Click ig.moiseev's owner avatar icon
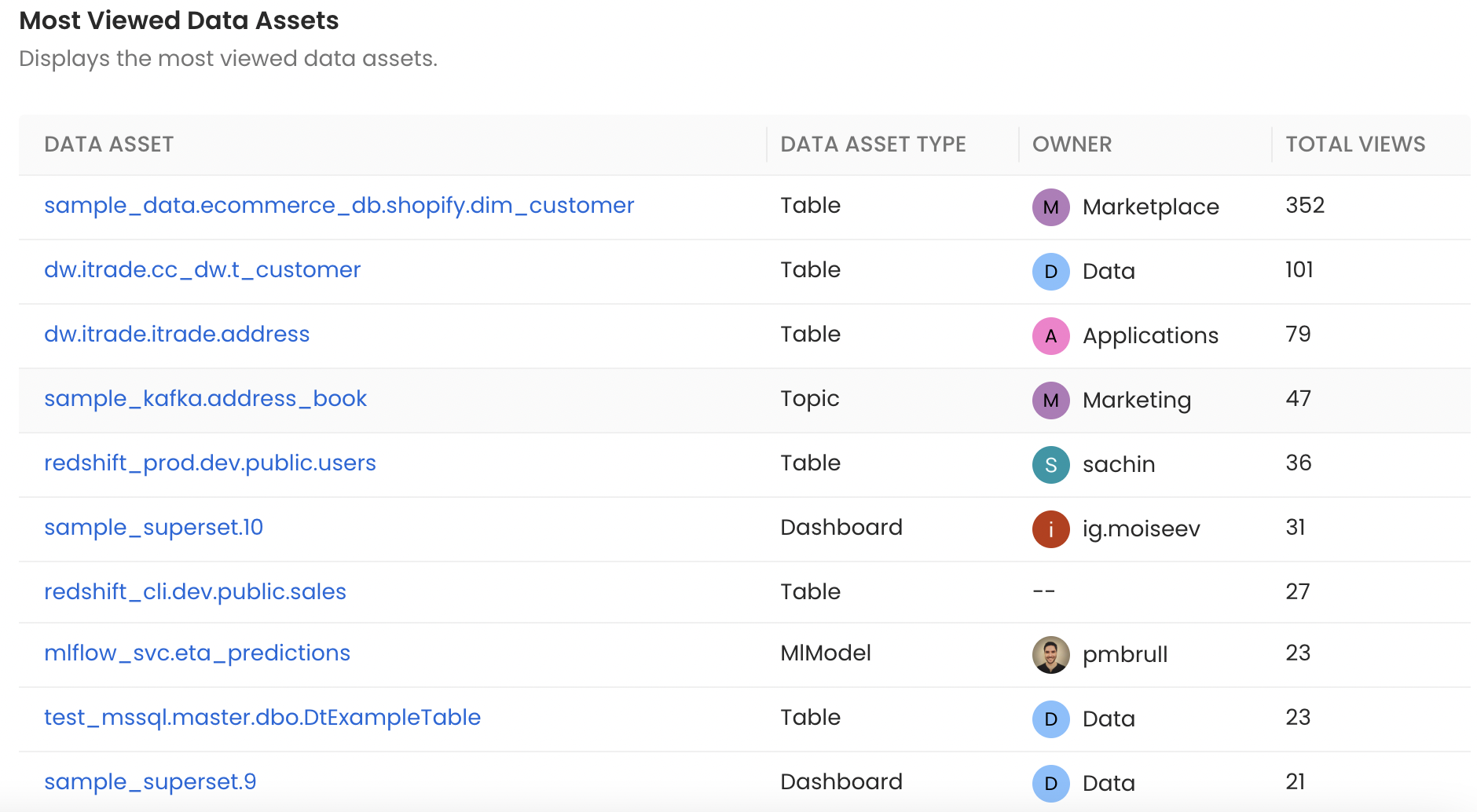The width and height of the screenshot is (1477, 812). (x=1050, y=529)
